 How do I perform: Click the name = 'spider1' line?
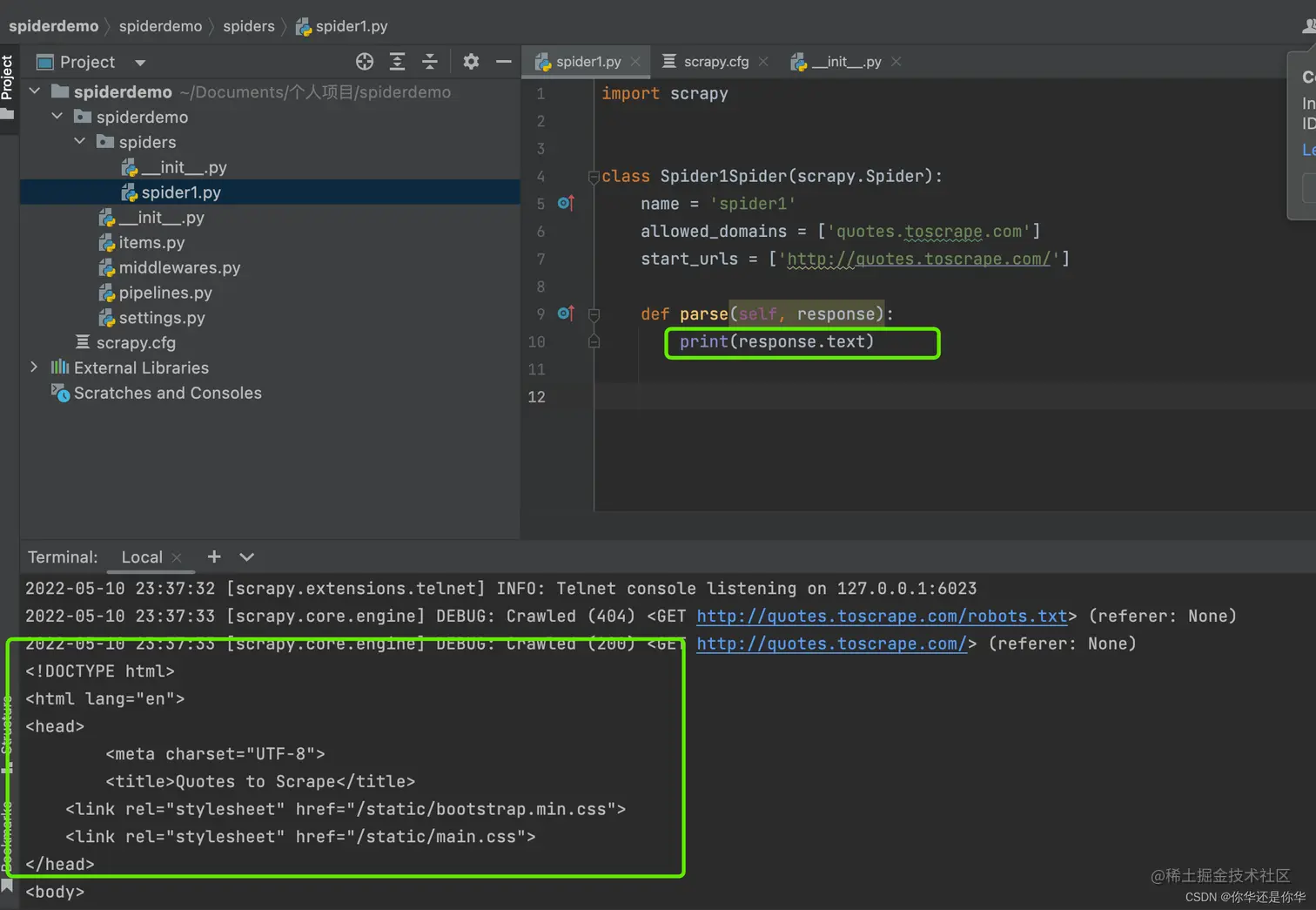[x=718, y=204]
